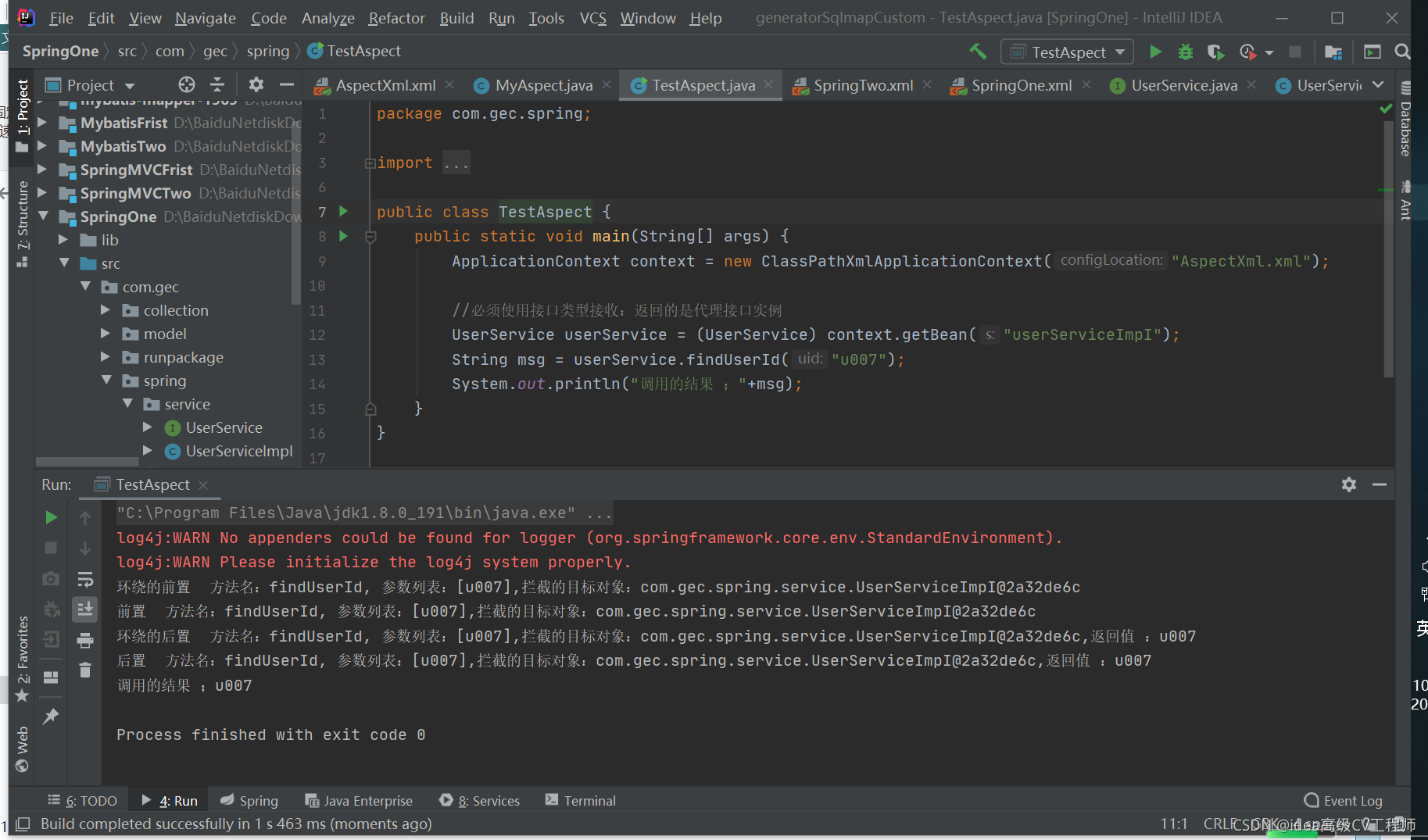This screenshot has height=840, width=1428.
Task: Expand the SpringMVCTwo module node
Action: click(x=42, y=193)
